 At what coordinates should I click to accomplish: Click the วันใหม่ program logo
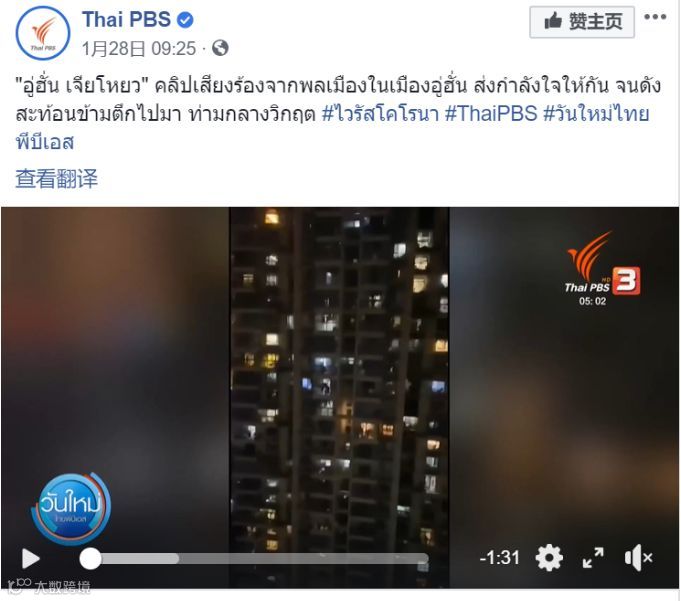(x=71, y=509)
